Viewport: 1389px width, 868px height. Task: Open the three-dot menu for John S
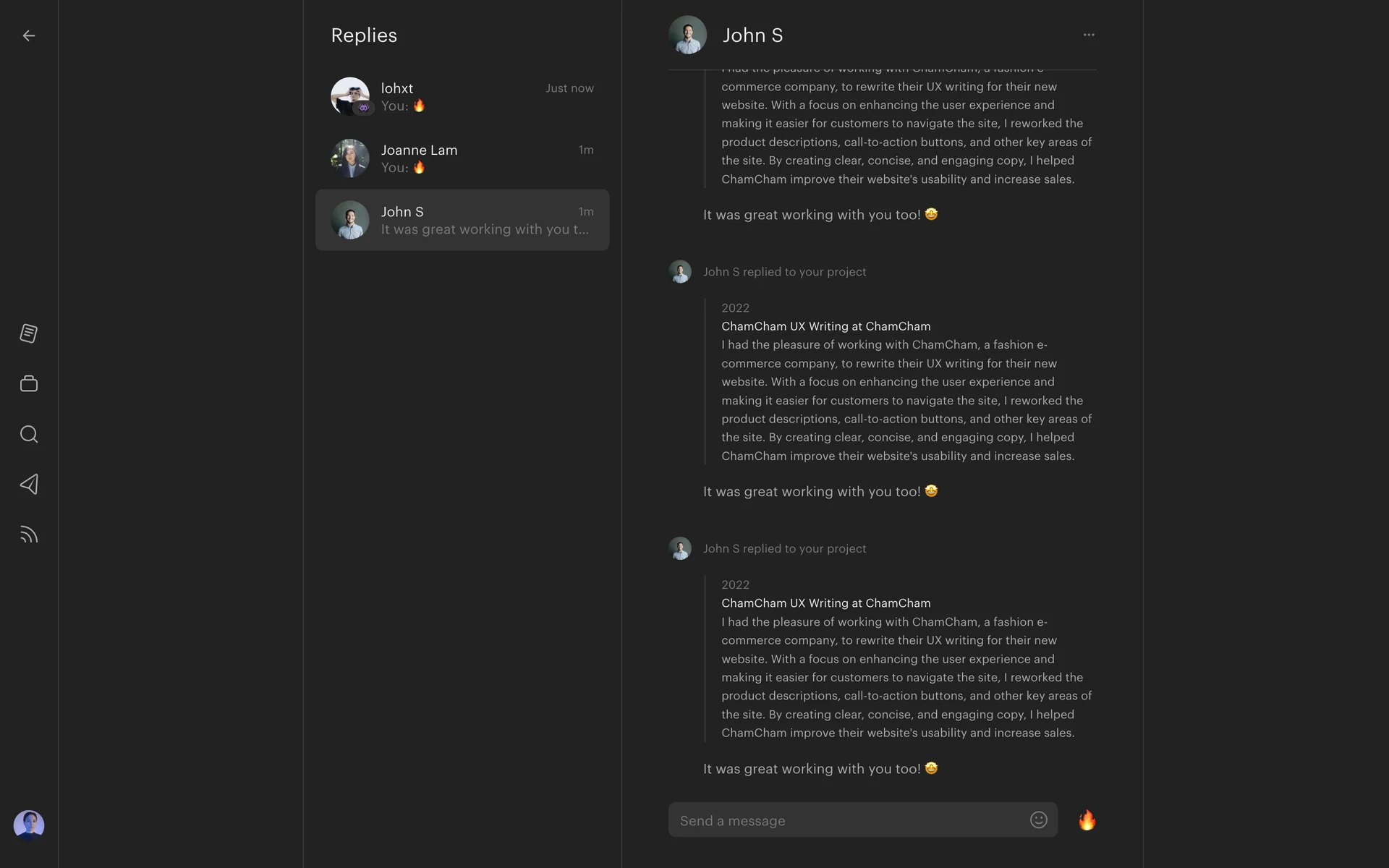(1089, 35)
